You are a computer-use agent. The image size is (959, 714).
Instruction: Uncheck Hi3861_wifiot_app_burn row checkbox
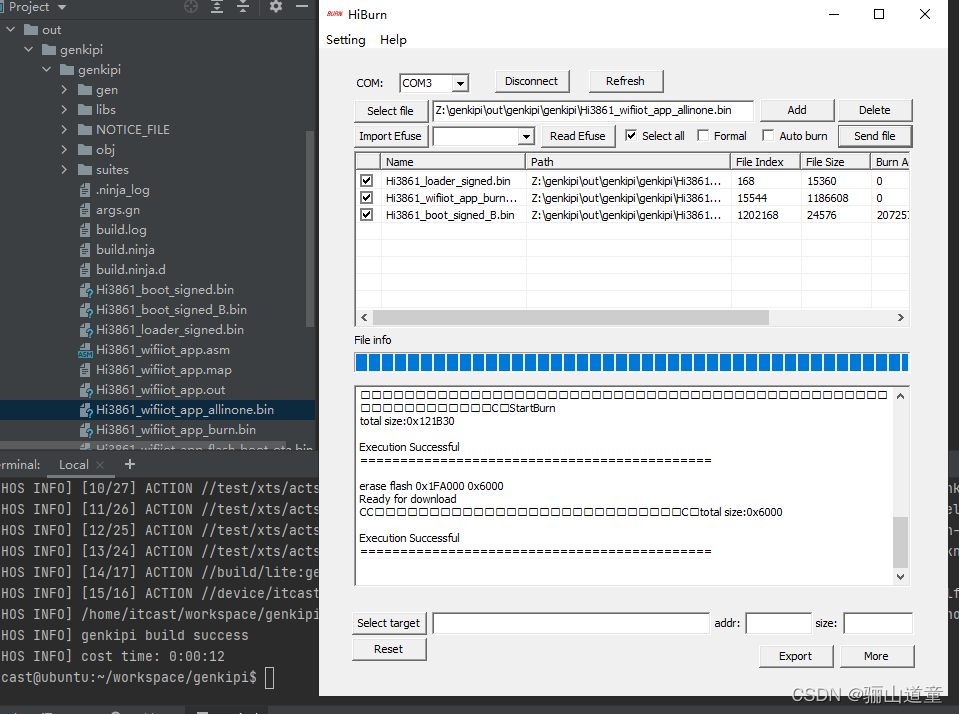click(x=366, y=198)
